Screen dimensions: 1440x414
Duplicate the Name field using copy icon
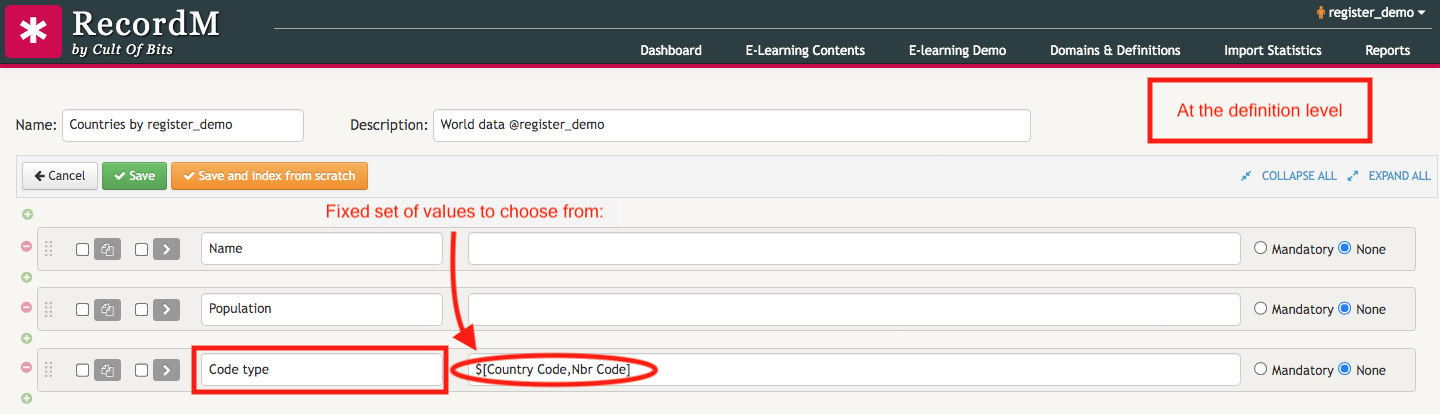click(107, 249)
